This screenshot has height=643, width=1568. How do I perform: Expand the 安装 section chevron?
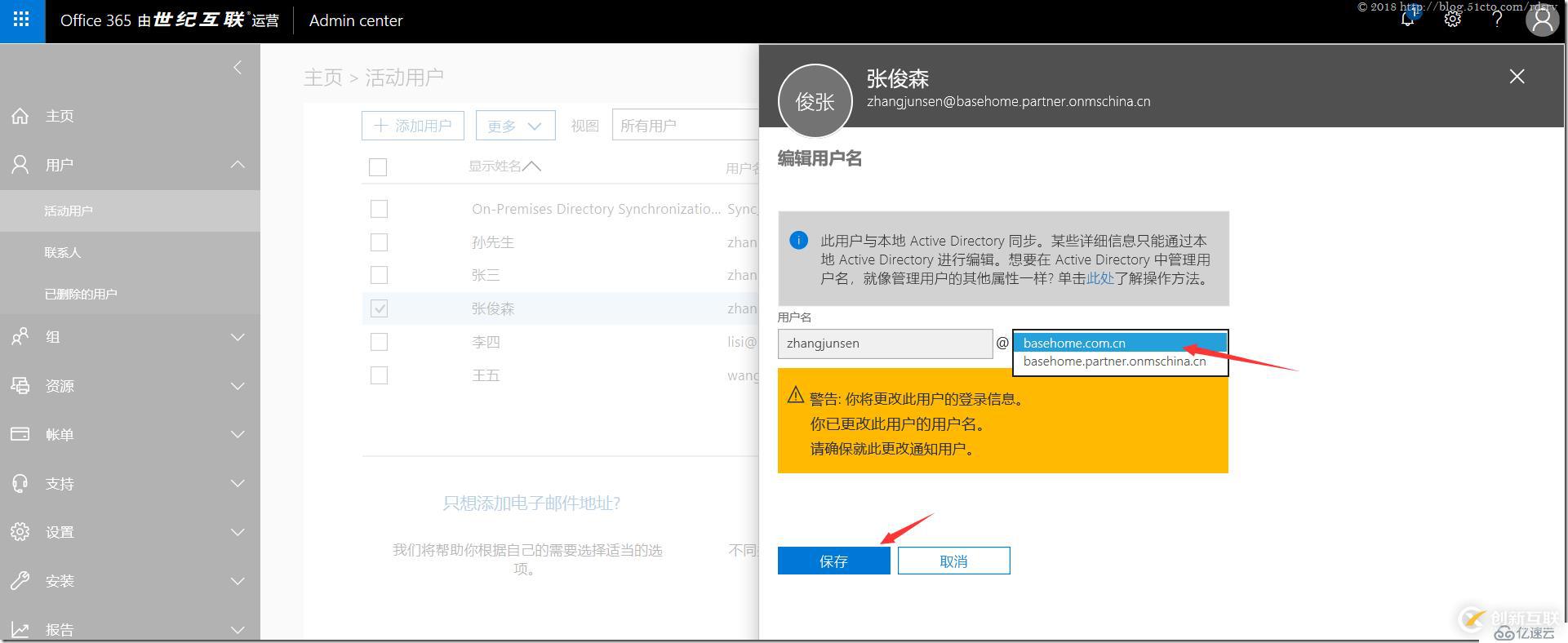[238, 581]
